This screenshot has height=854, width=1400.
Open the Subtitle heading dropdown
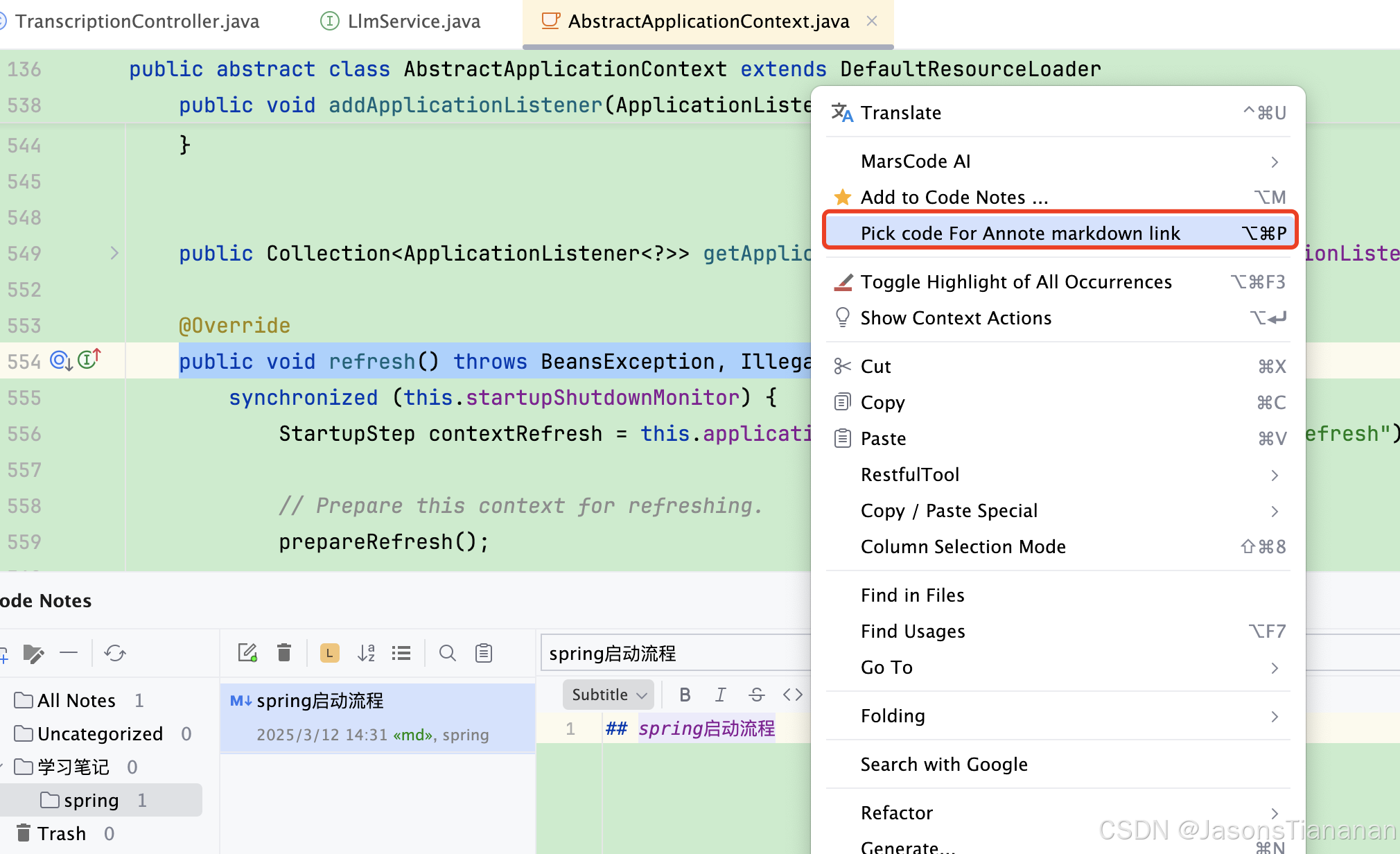tap(608, 695)
